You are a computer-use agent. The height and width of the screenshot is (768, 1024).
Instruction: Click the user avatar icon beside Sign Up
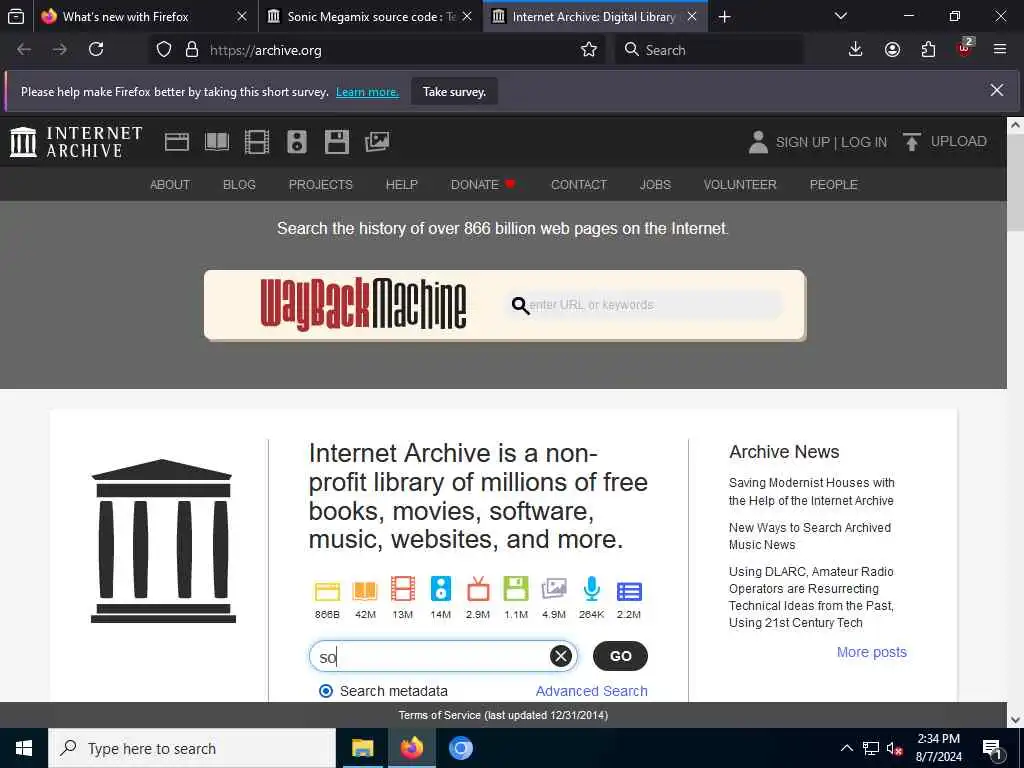(758, 142)
